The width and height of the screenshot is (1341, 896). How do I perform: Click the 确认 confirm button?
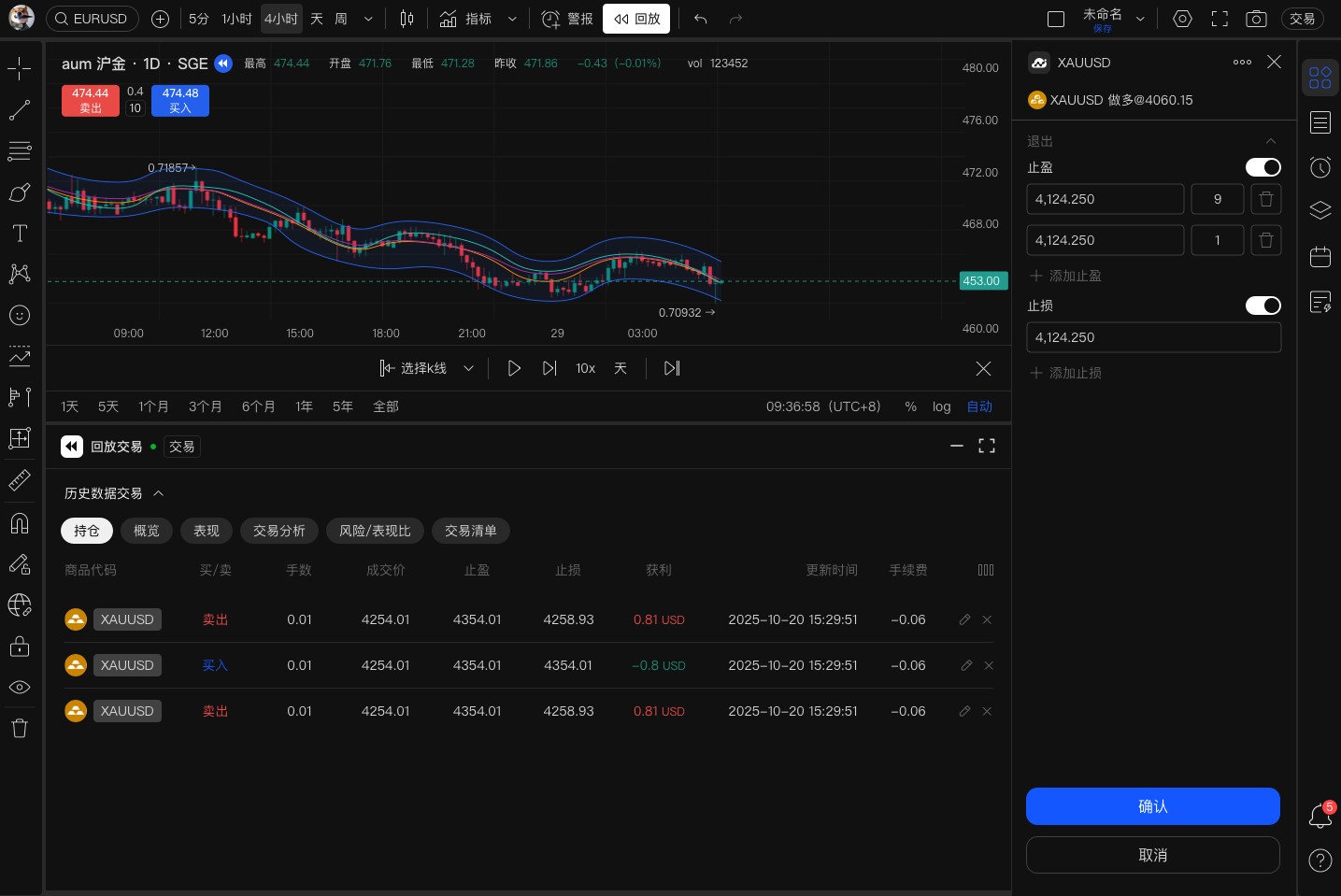[x=1153, y=806]
